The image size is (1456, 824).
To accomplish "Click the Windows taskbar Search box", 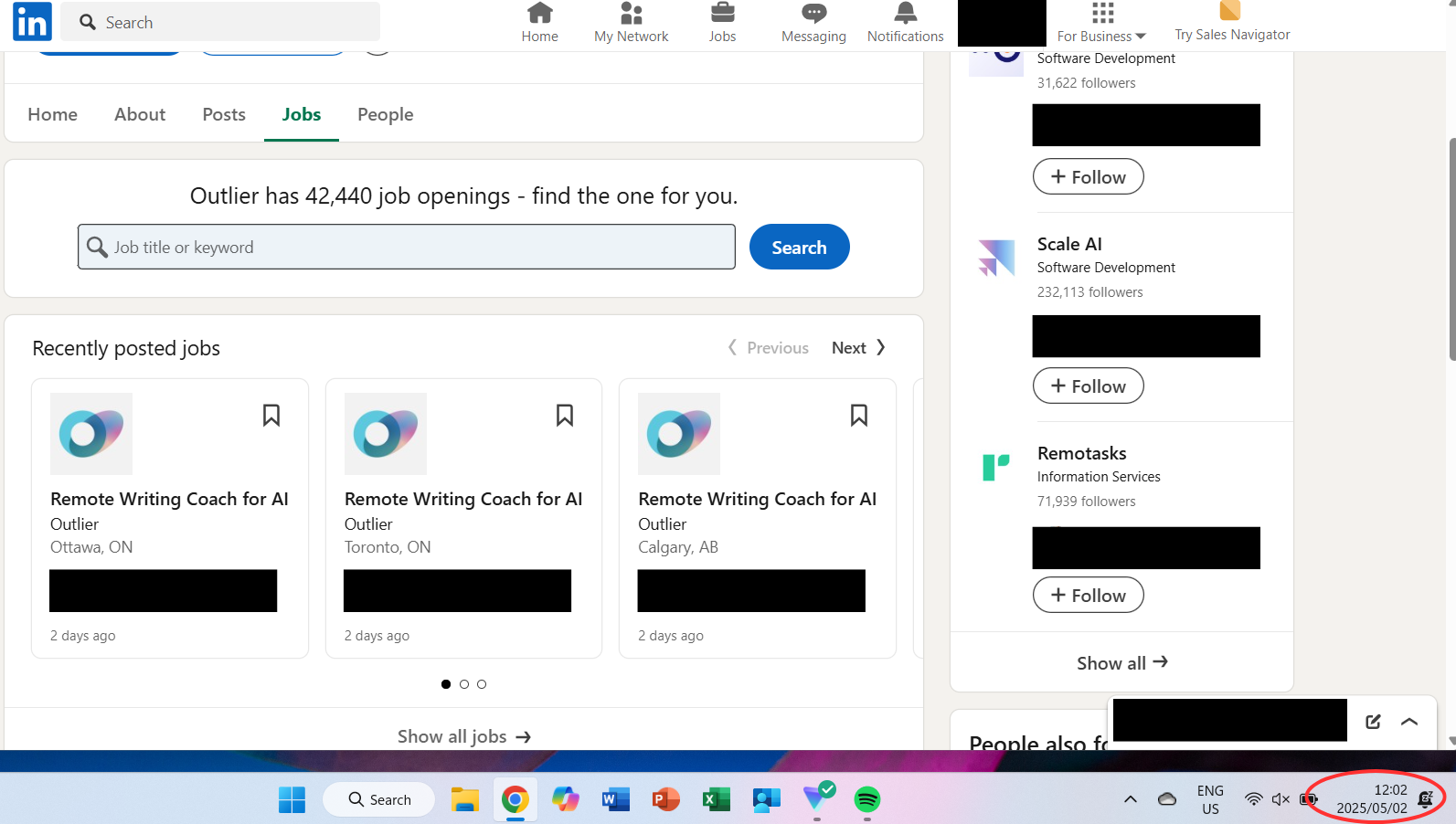I will 379,799.
